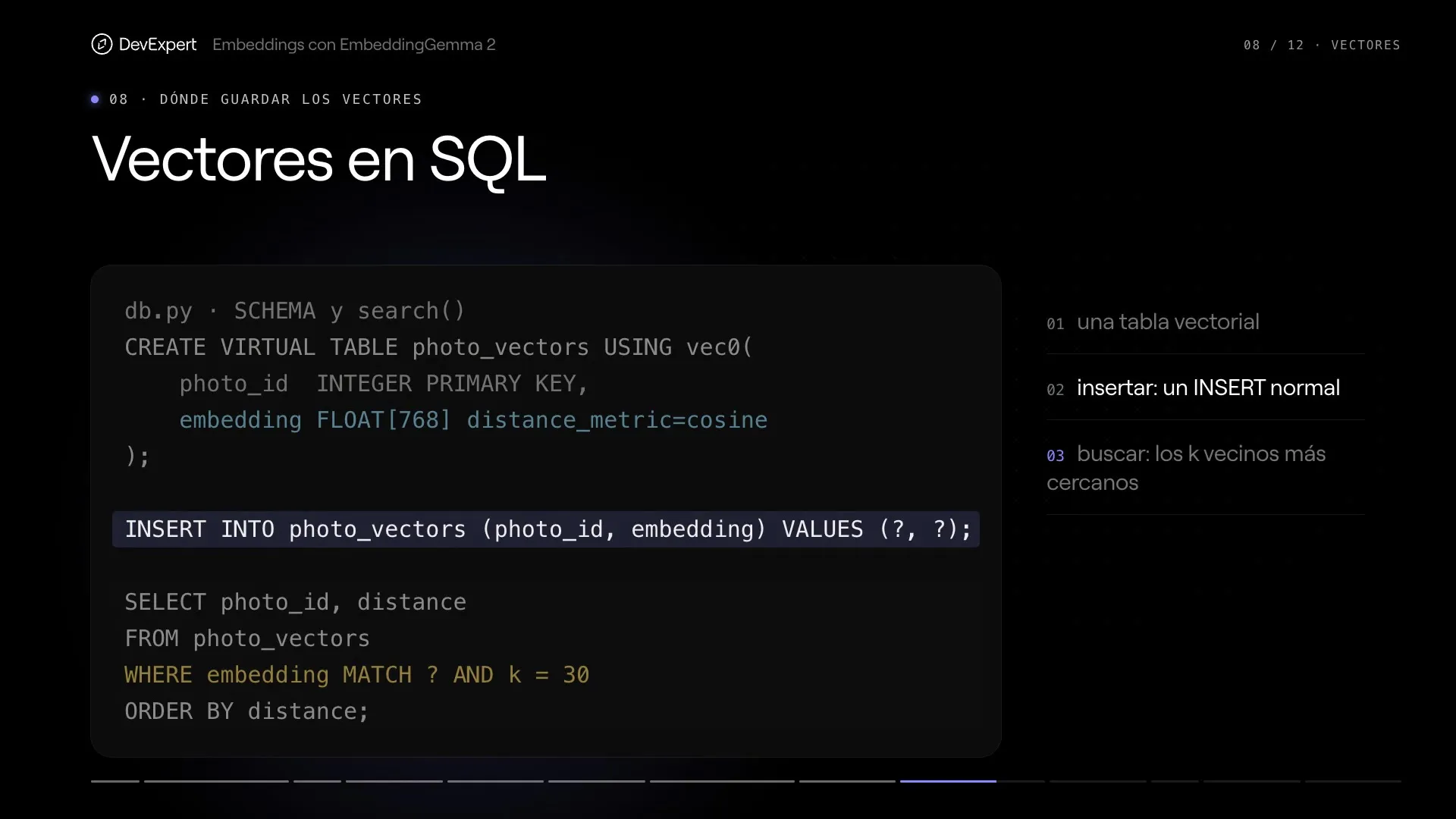Click the last progress bar segment

pos(1353,781)
